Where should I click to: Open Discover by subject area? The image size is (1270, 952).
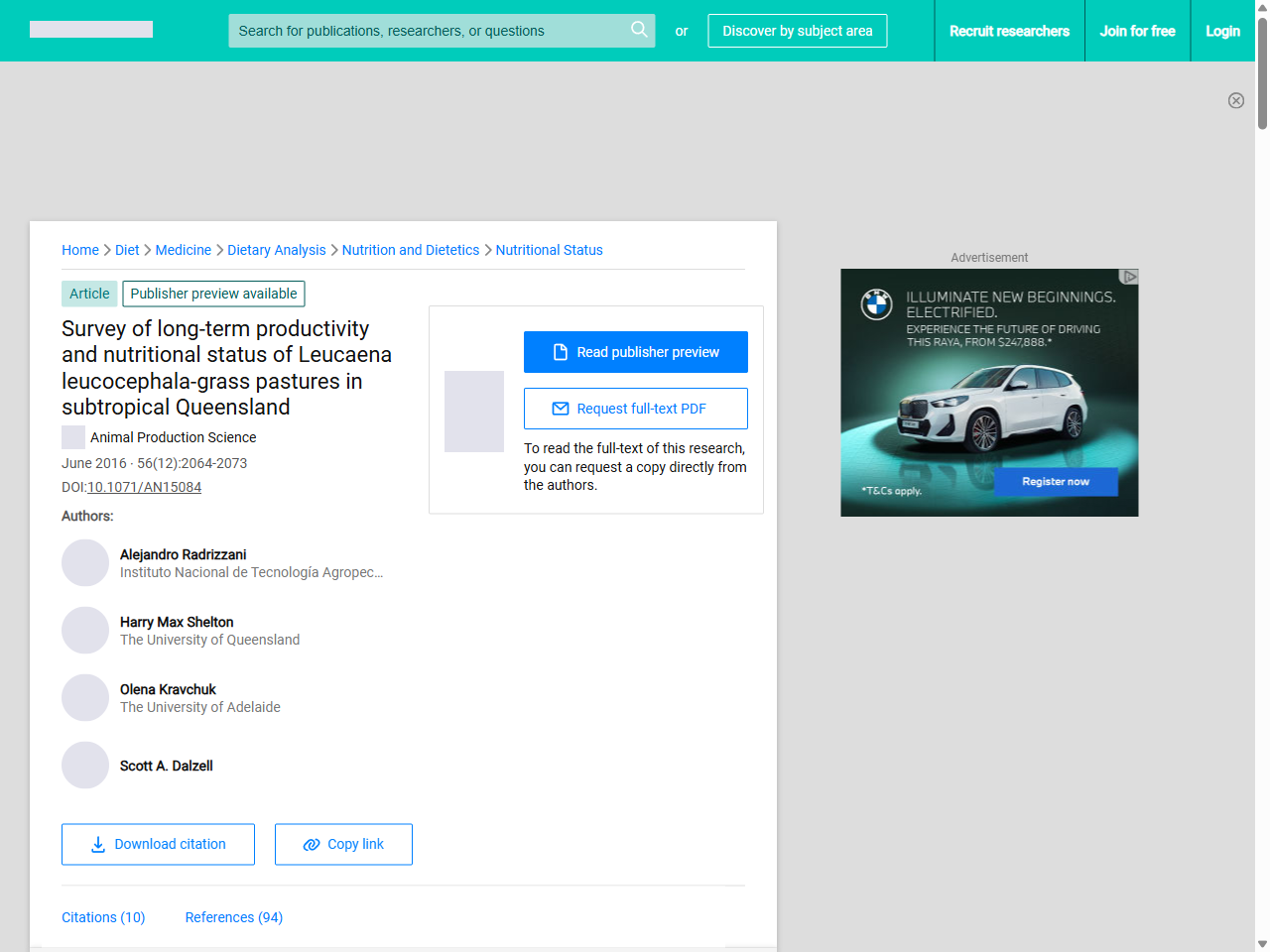click(797, 31)
